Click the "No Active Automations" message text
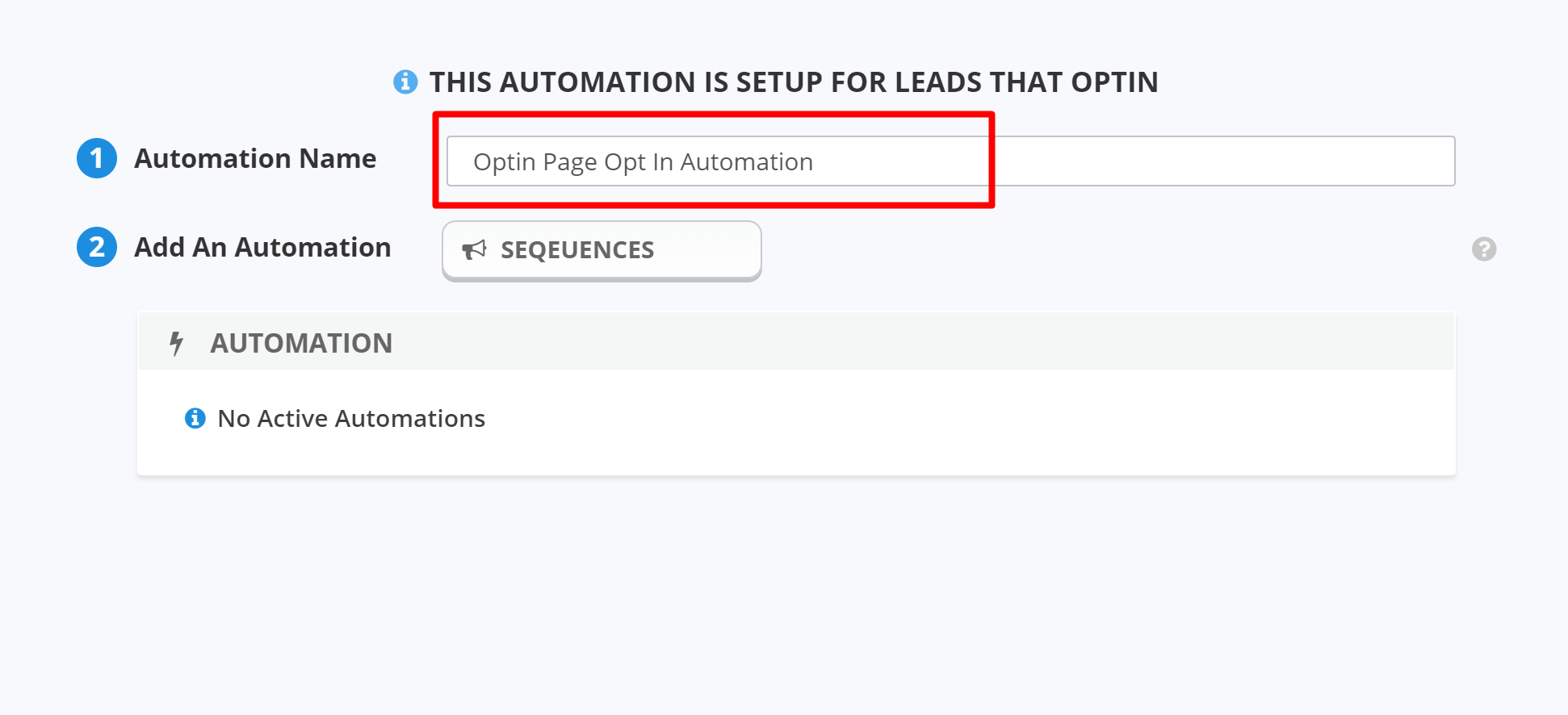Viewport: 1568px width, 715px height. click(x=351, y=419)
